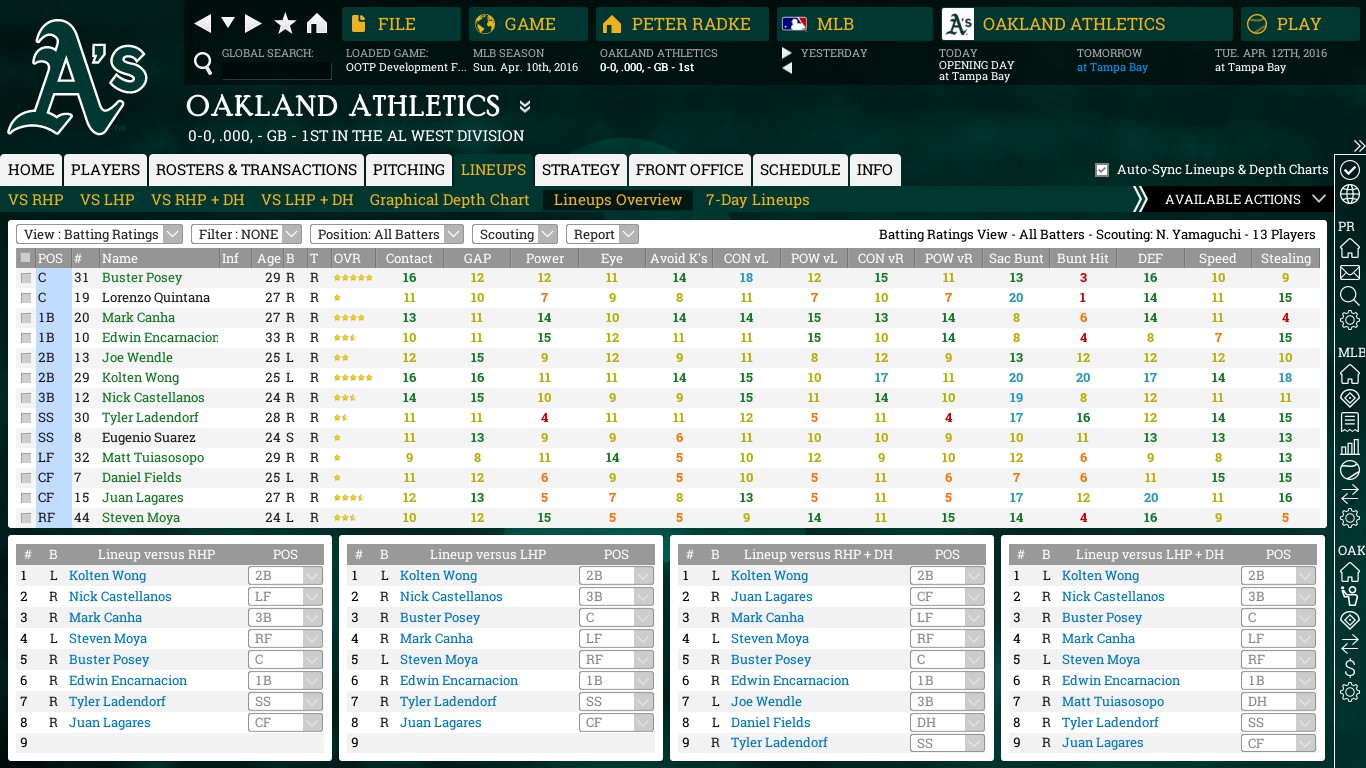Click the globe icon in right sidebar
The width and height of the screenshot is (1366, 768).
[1350, 194]
